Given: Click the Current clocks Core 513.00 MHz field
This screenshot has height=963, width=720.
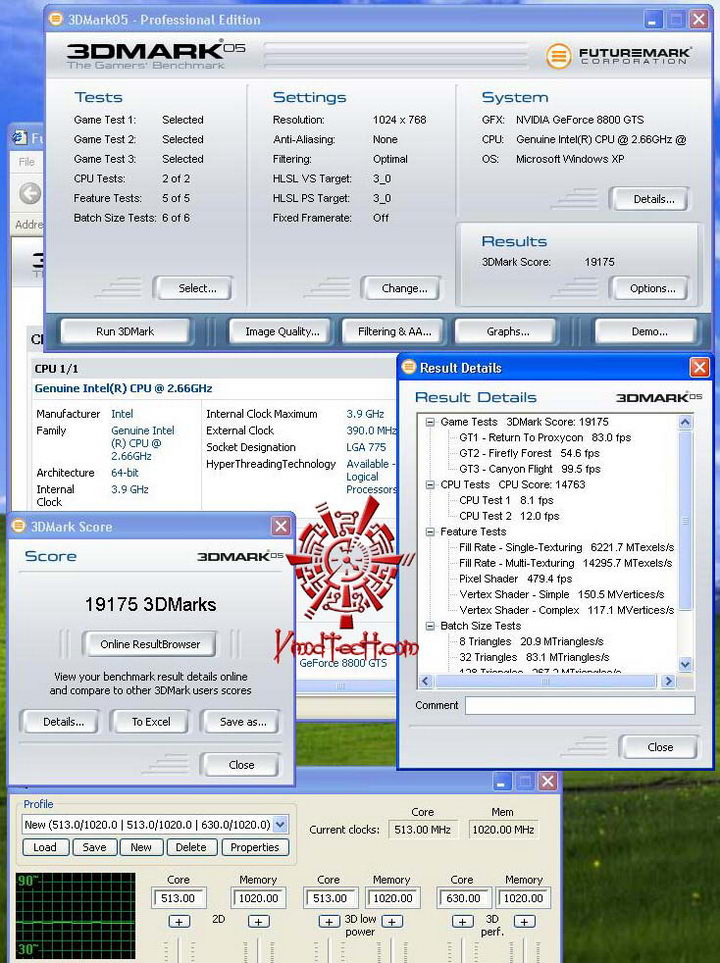Looking at the screenshot, I should (423, 830).
